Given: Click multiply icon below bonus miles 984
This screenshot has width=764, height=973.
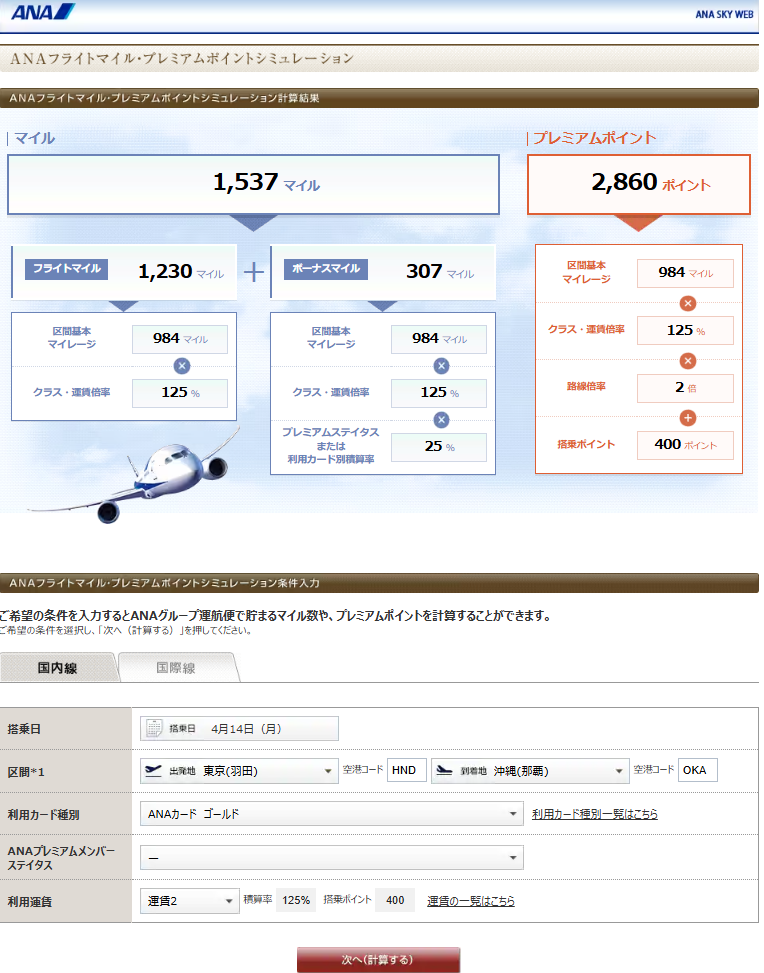Looking at the screenshot, I should (x=441, y=366).
